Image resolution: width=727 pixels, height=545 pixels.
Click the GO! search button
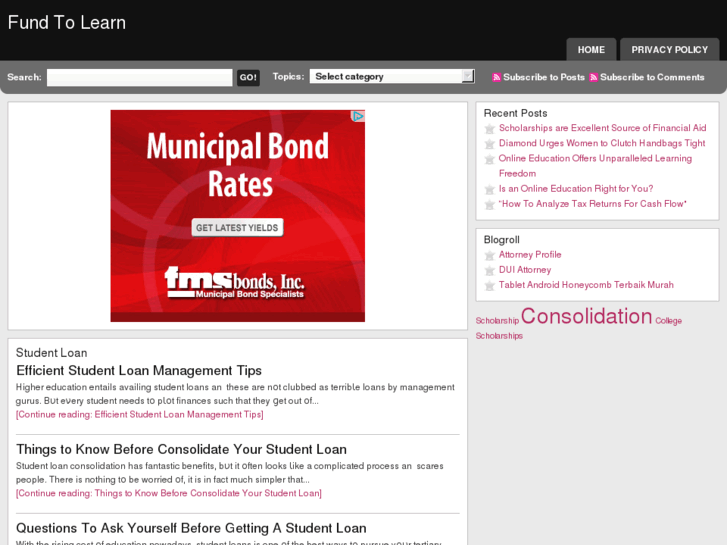pos(248,77)
